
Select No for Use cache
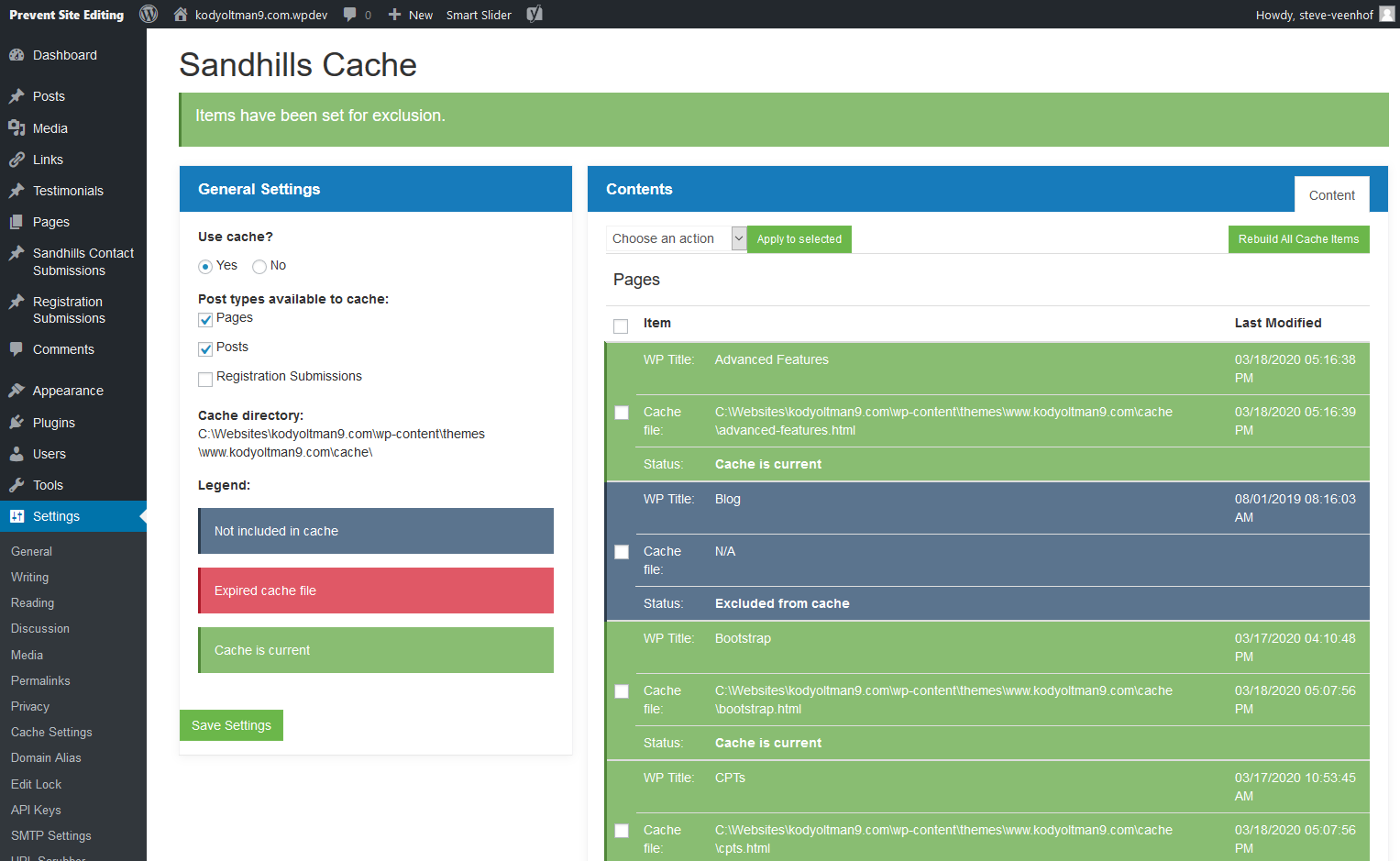click(x=259, y=267)
